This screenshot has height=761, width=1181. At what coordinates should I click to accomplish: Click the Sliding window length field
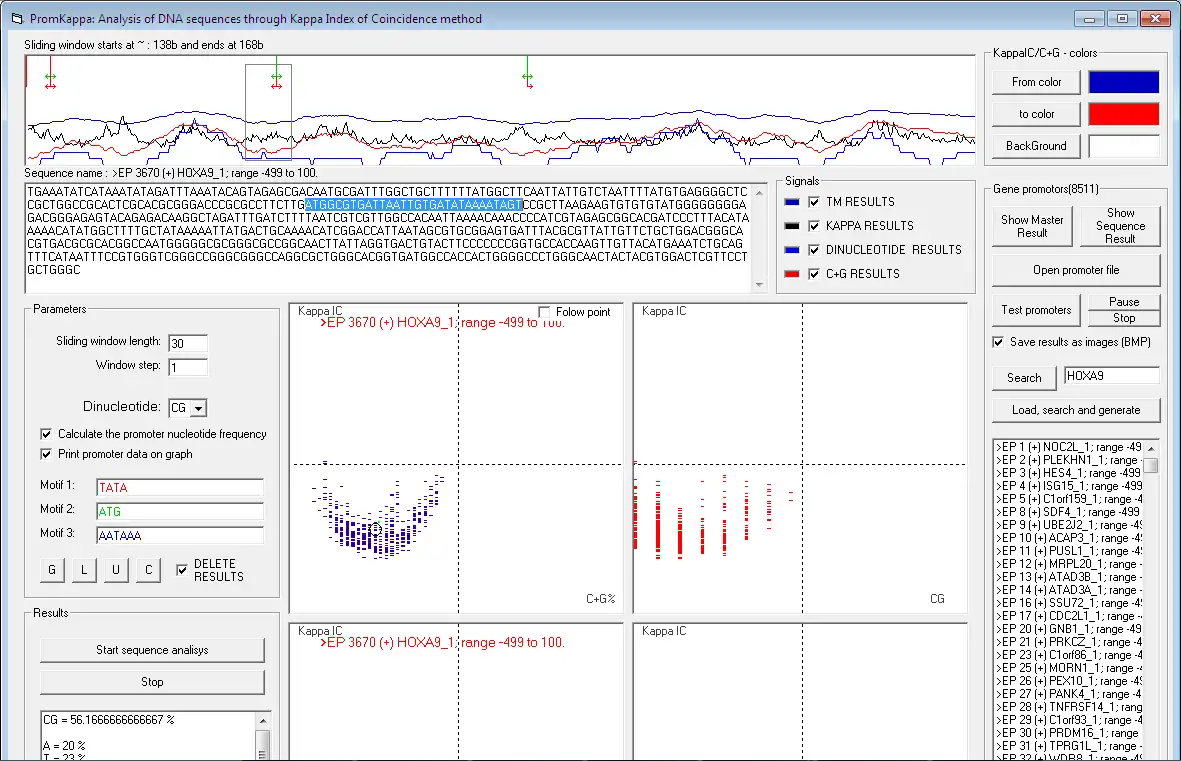(188, 344)
